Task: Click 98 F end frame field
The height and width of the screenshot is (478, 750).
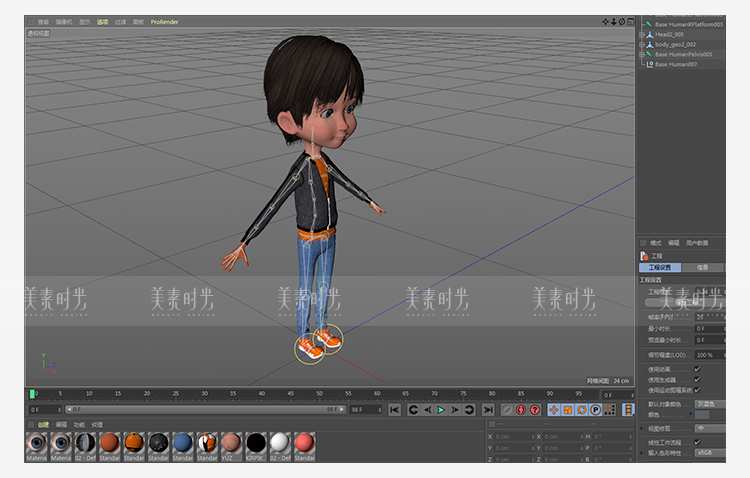Action: pos(366,410)
